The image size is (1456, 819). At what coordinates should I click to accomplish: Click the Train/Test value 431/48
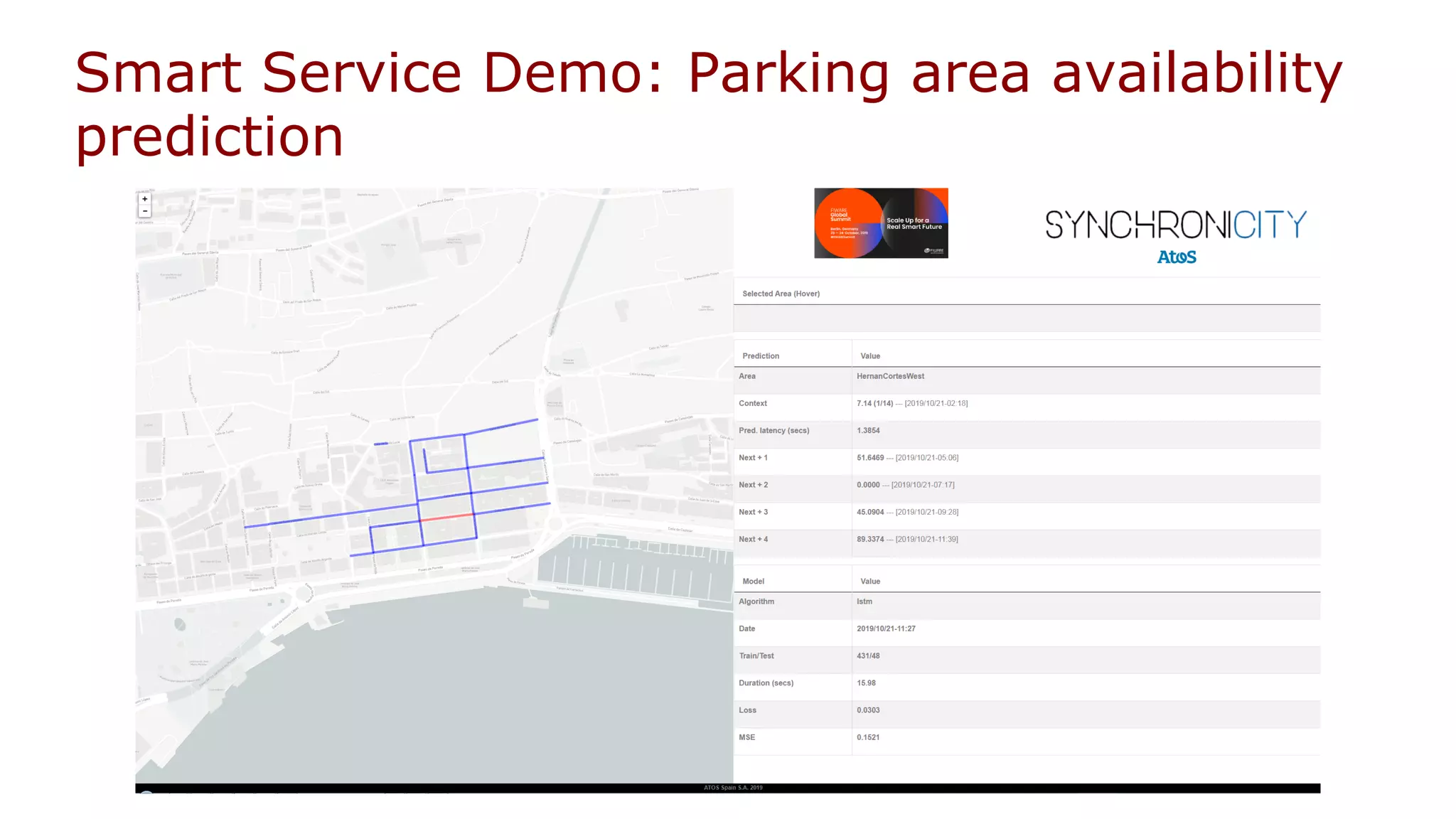[868, 656]
